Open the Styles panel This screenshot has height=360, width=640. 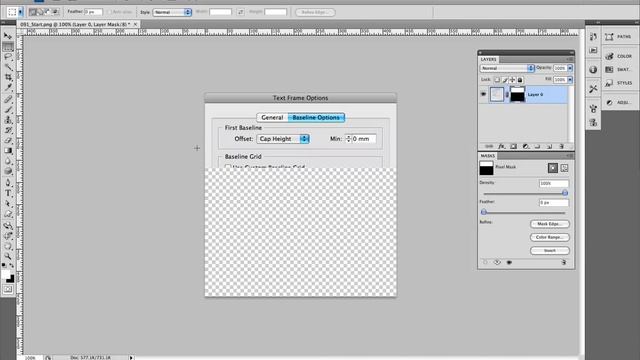(x=618, y=83)
